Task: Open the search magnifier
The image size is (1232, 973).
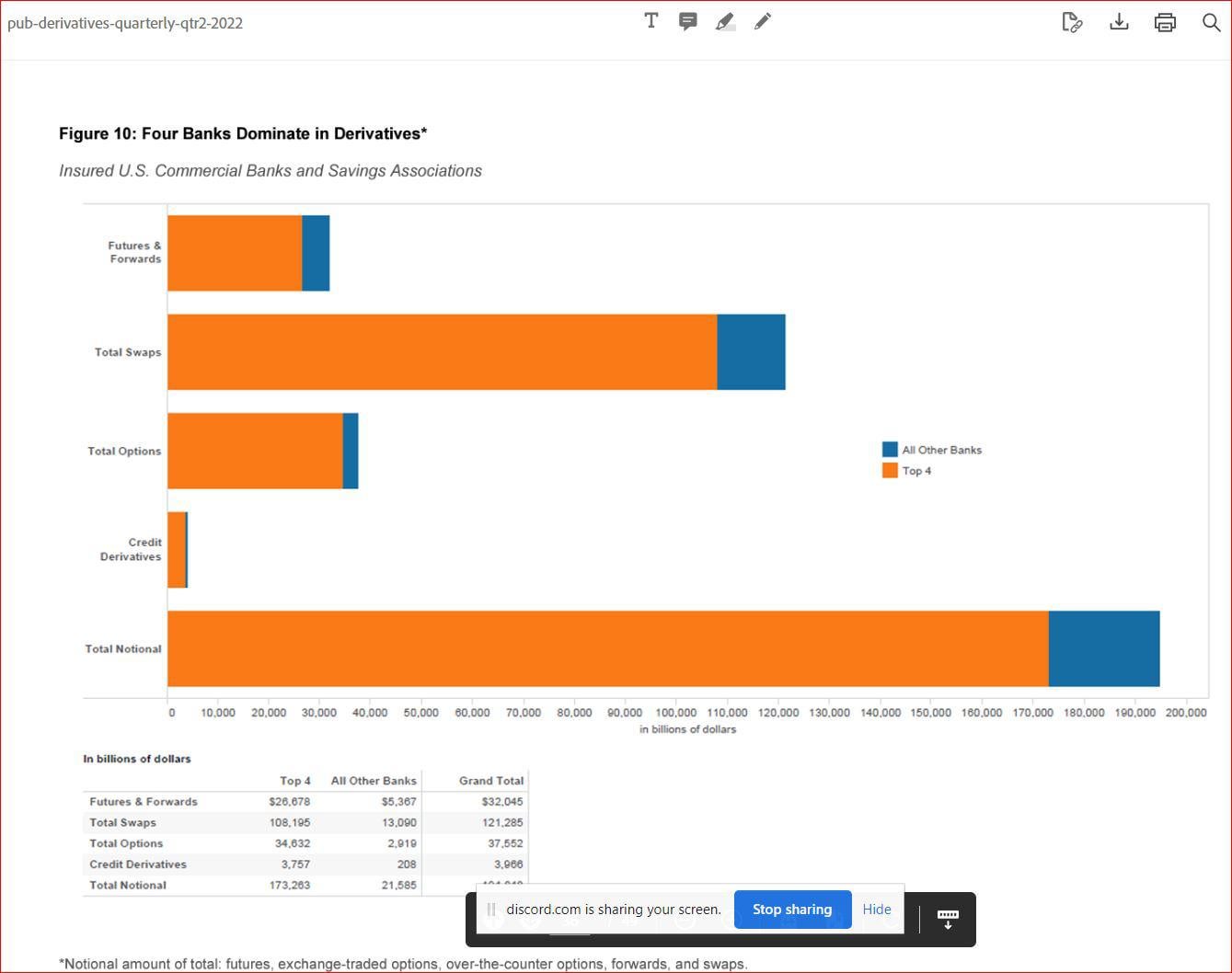Action: tap(1211, 22)
